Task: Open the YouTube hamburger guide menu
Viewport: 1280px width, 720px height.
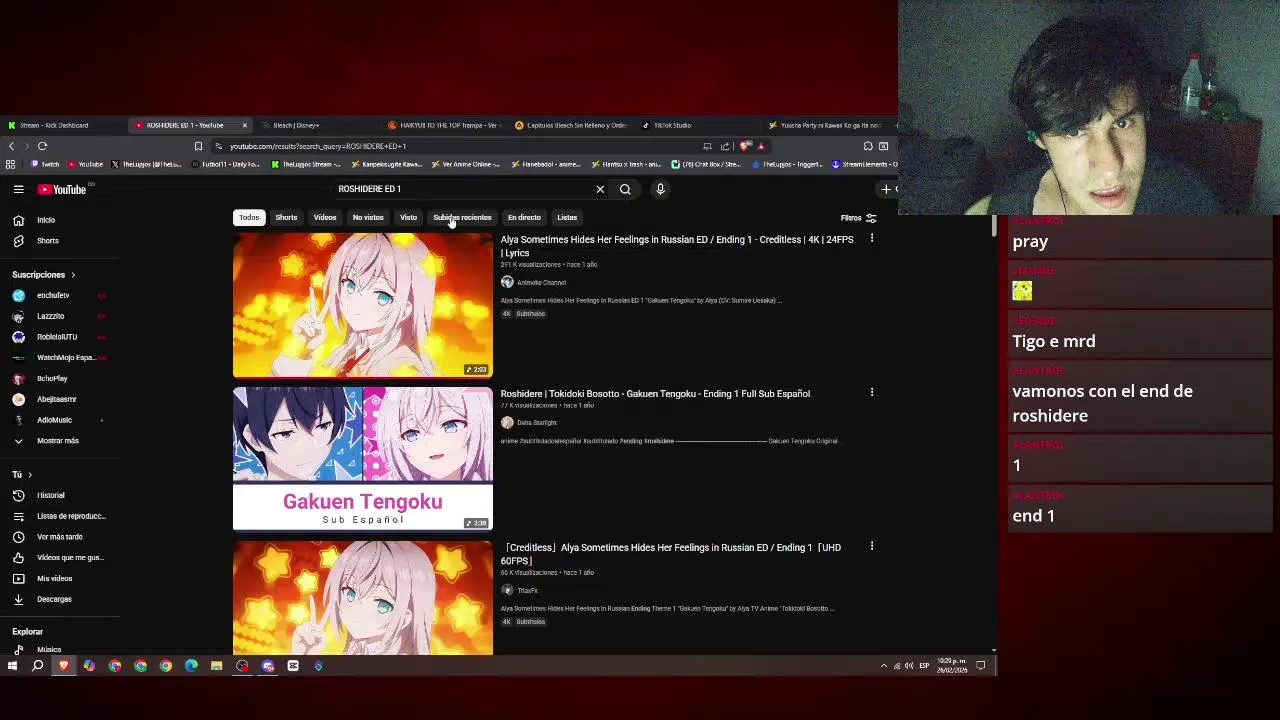Action: (18, 189)
